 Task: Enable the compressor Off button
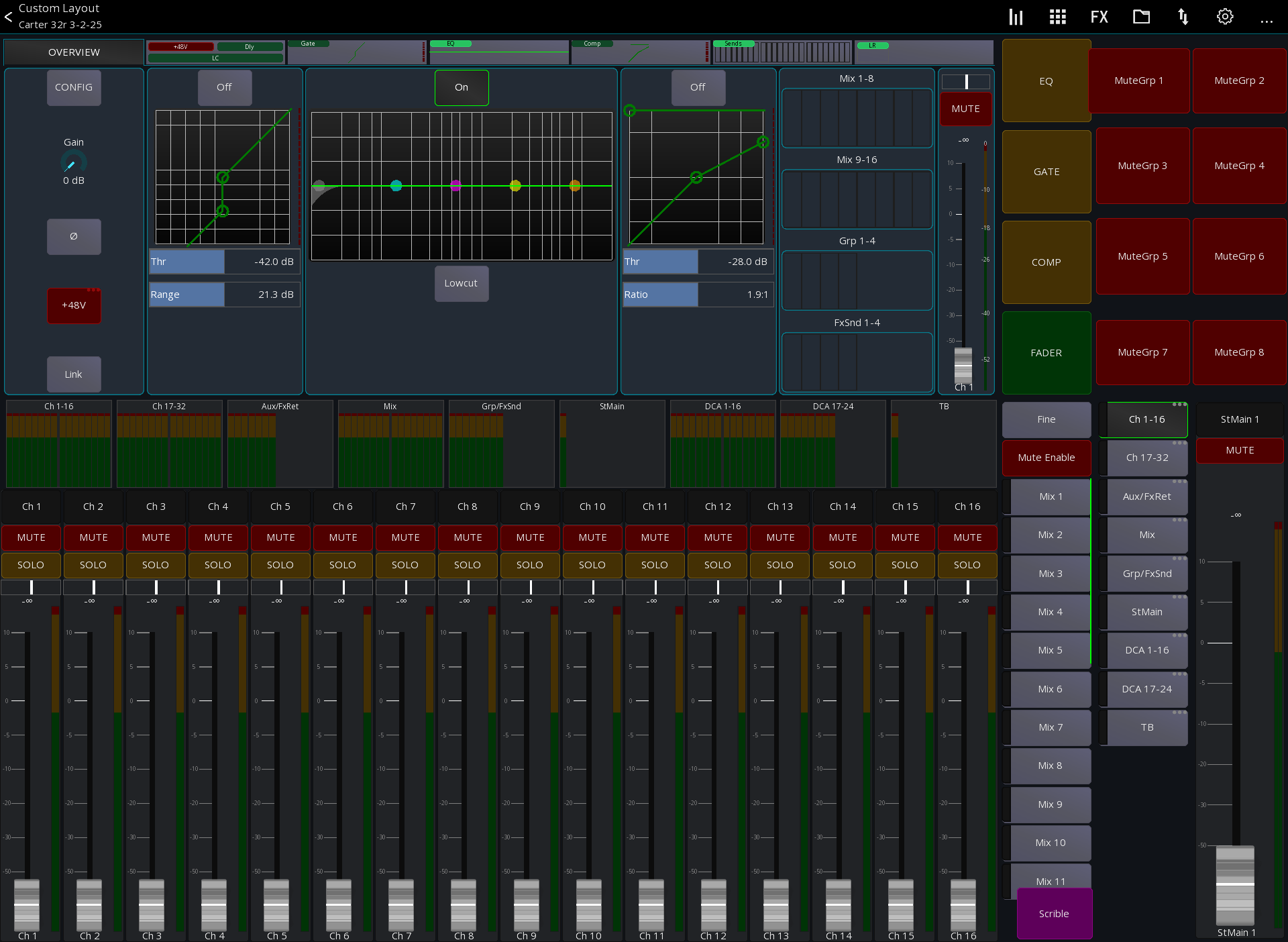pyautogui.click(x=698, y=87)
